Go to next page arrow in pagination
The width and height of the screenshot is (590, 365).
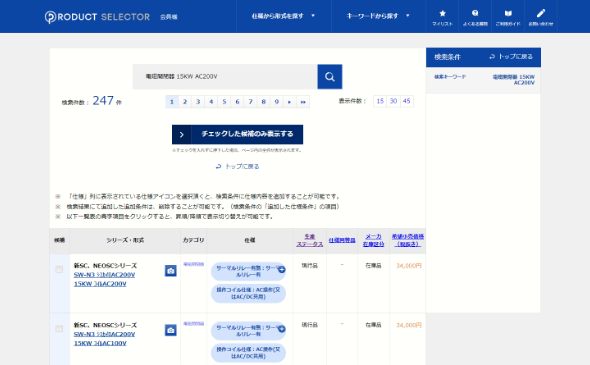(289, 102)
